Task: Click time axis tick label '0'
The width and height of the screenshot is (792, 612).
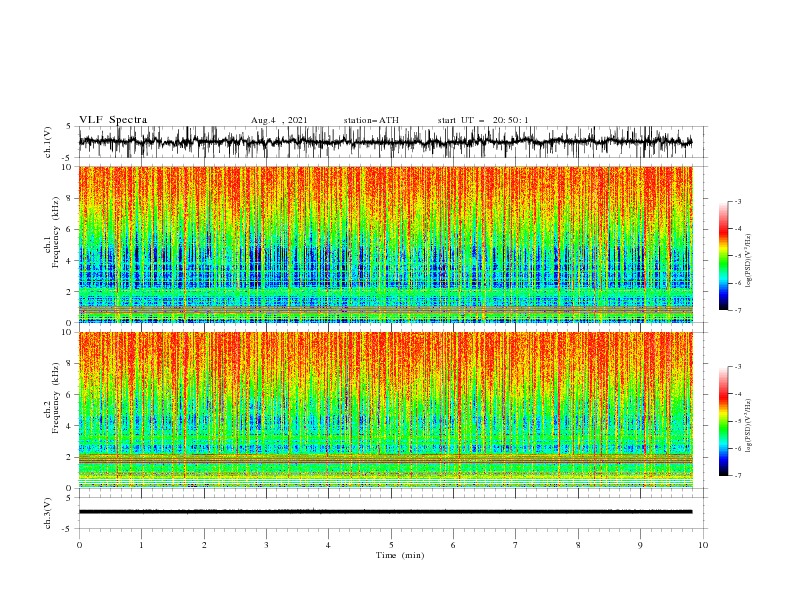Action: pos(79,545)
